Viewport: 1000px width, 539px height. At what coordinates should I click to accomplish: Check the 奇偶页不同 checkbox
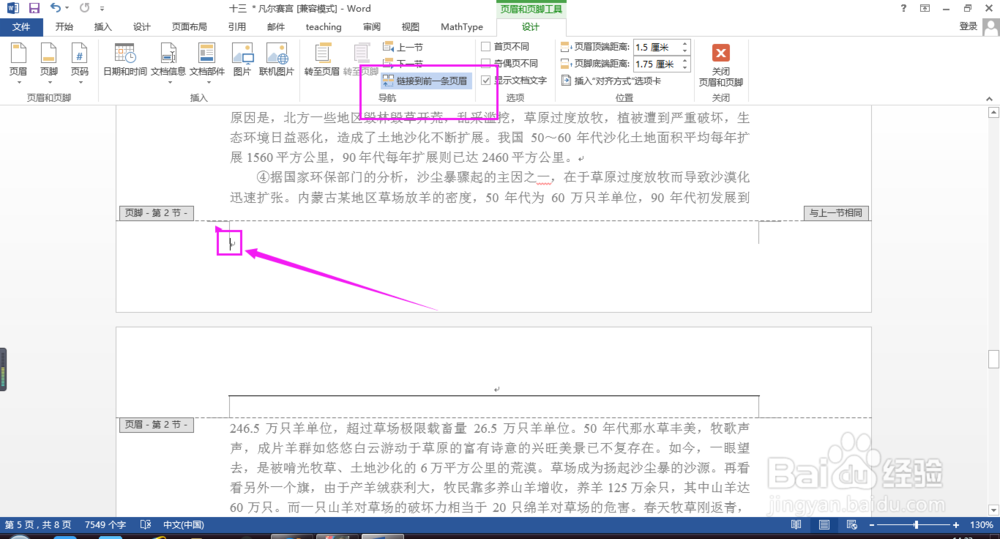486,63
